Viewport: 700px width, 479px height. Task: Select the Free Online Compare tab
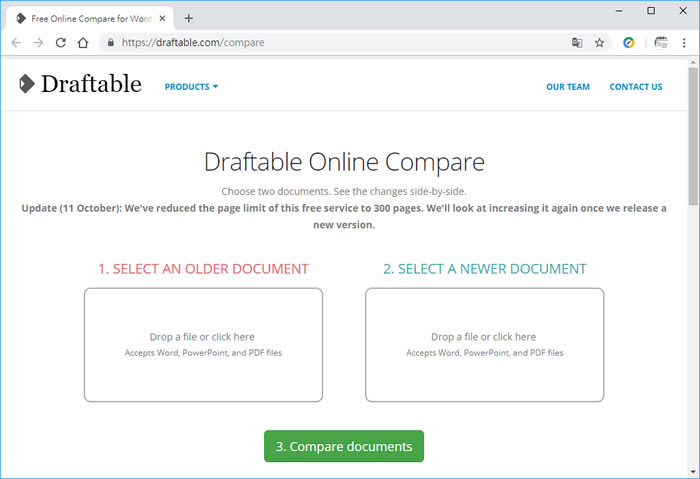click(90, 19)
